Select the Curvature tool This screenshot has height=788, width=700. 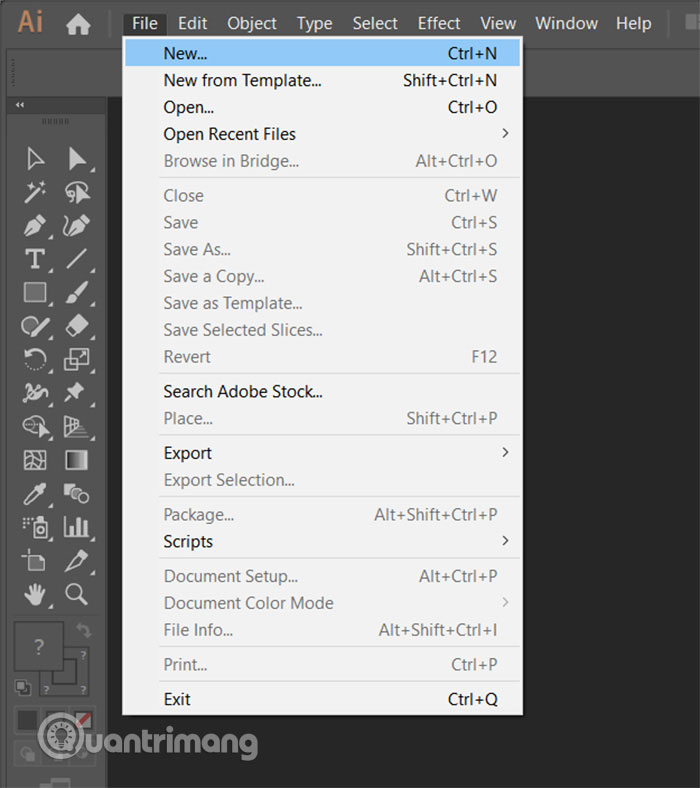(x=77, y=226)
